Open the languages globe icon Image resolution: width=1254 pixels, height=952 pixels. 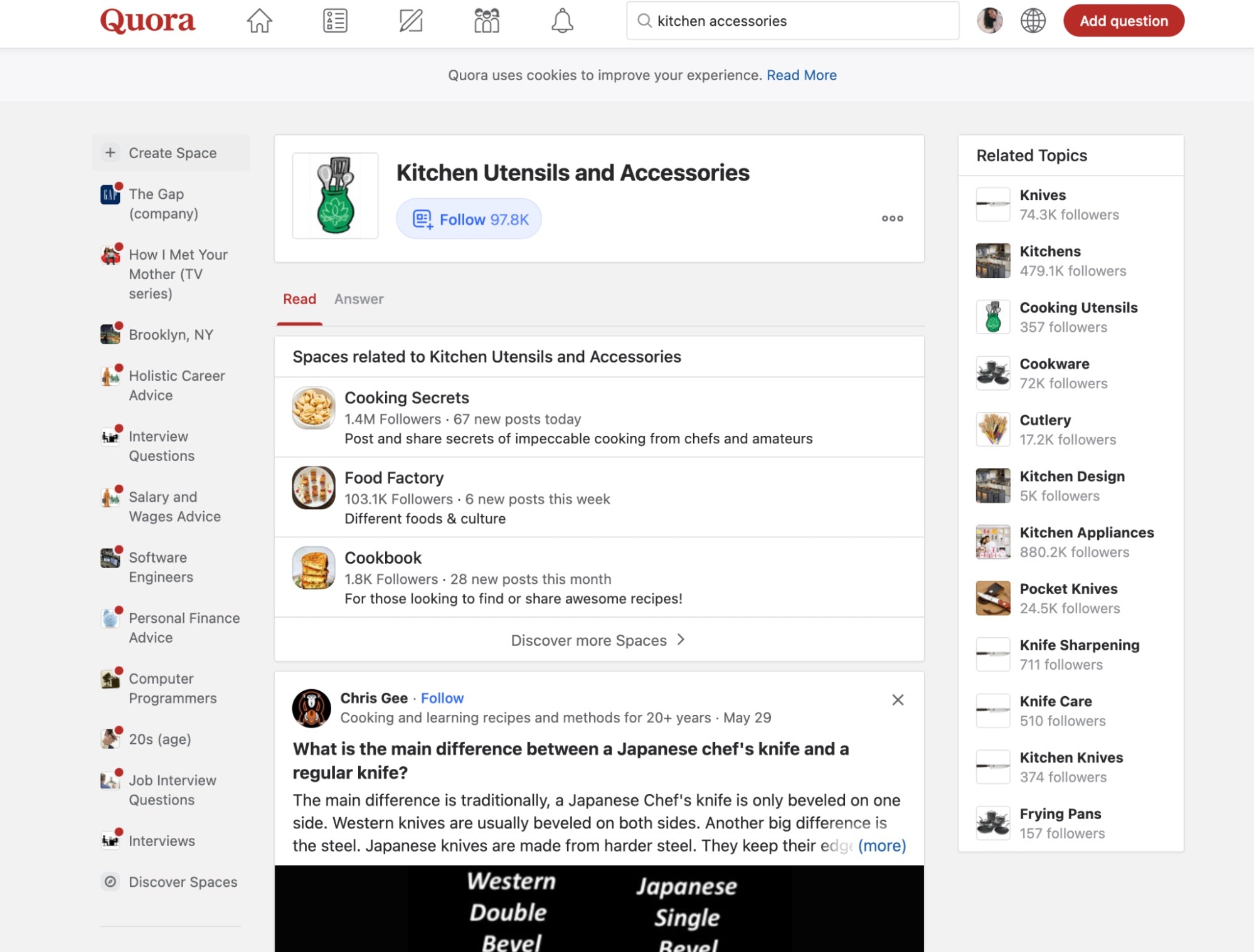point(1033,21)
